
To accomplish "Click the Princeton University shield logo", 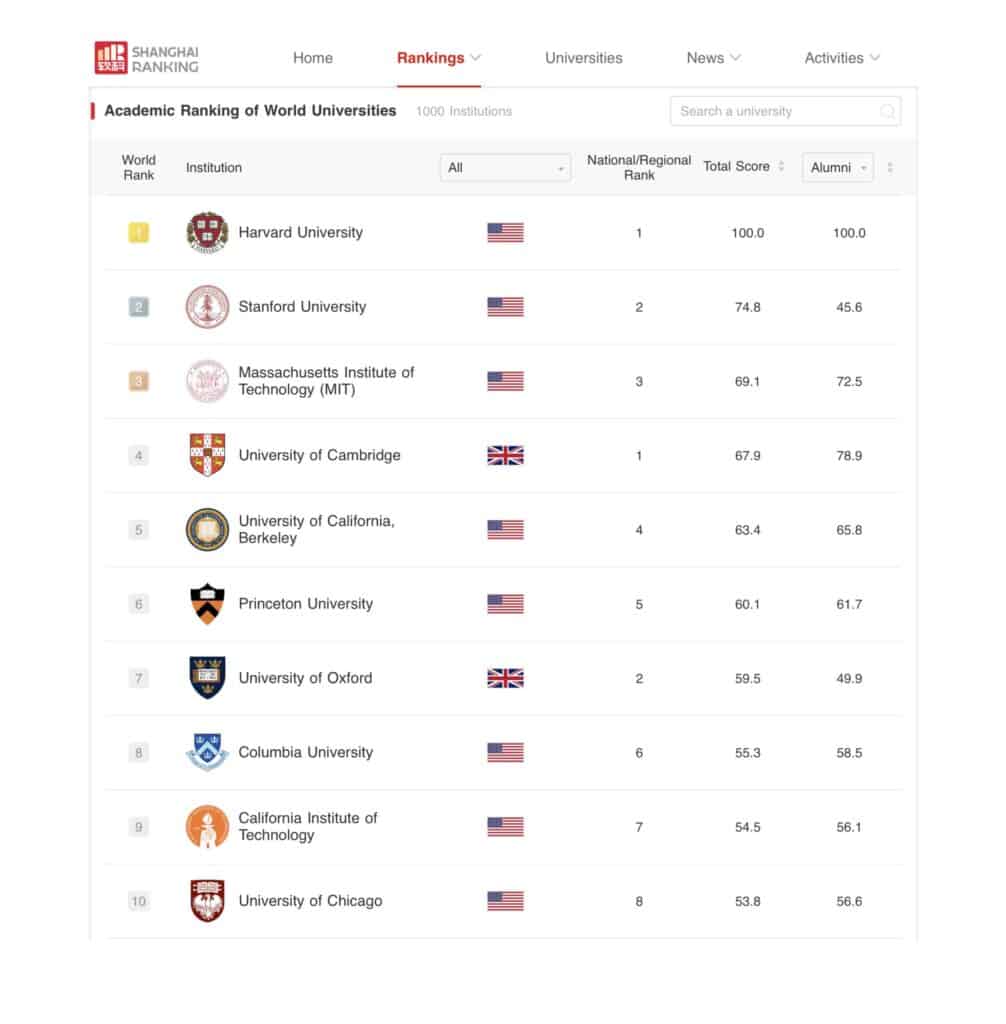I will [207, 604].
